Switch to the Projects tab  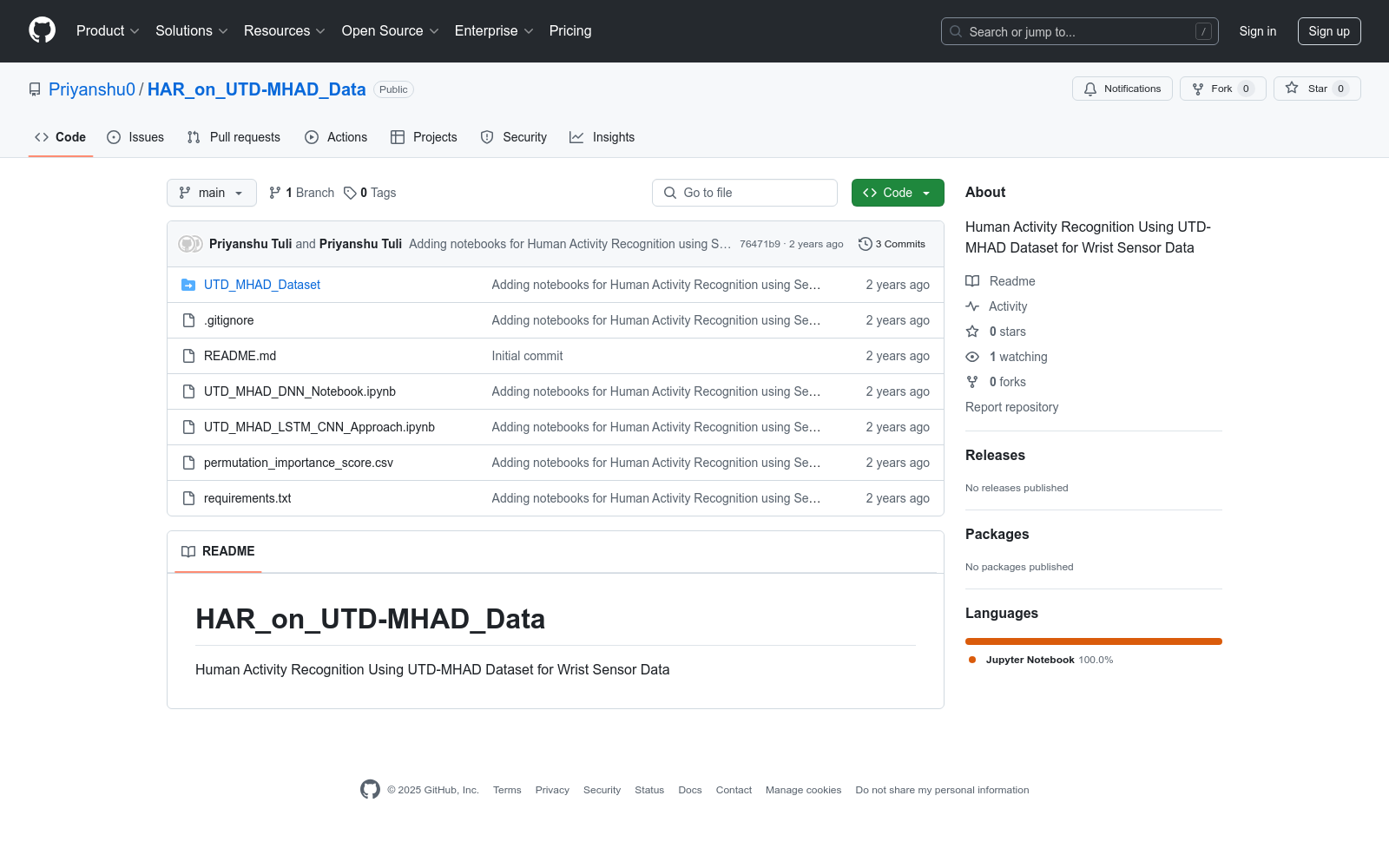coord(424,137)
